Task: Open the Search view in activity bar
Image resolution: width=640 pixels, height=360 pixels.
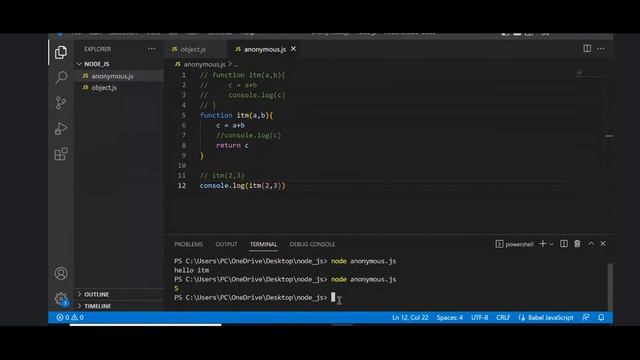Action: click(x=61, y=77)
